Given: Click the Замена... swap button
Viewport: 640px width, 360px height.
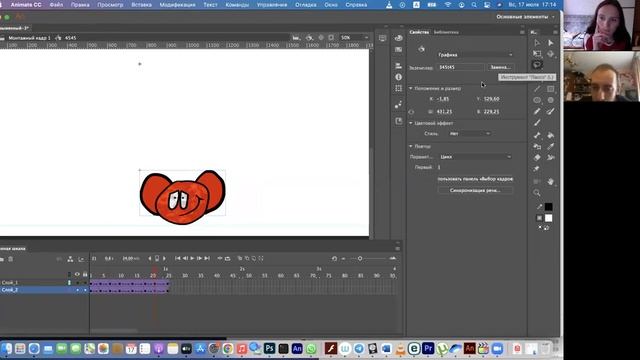Looking at the screenshot, I should 500,67.
